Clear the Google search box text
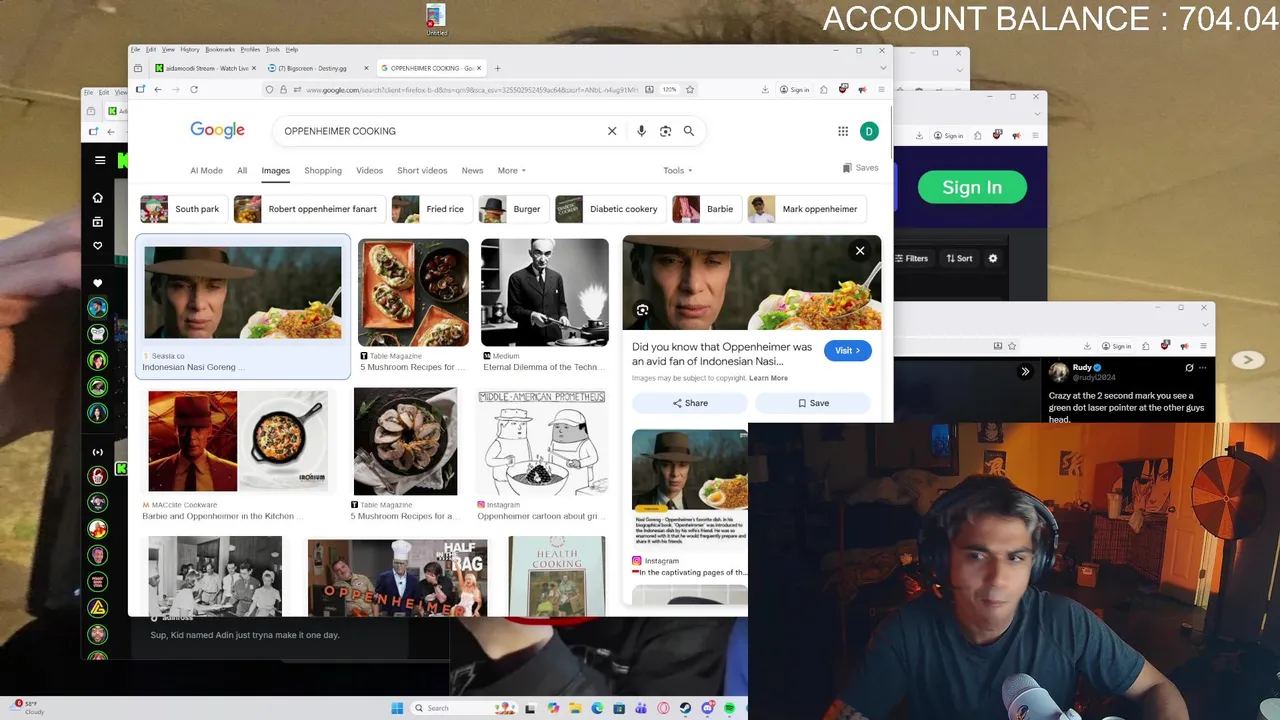The height and width of the screenshot is (720, 1280). coord(612,131)
